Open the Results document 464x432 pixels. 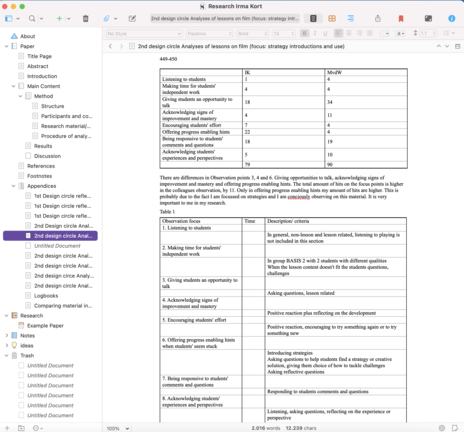tap(43, 146)
